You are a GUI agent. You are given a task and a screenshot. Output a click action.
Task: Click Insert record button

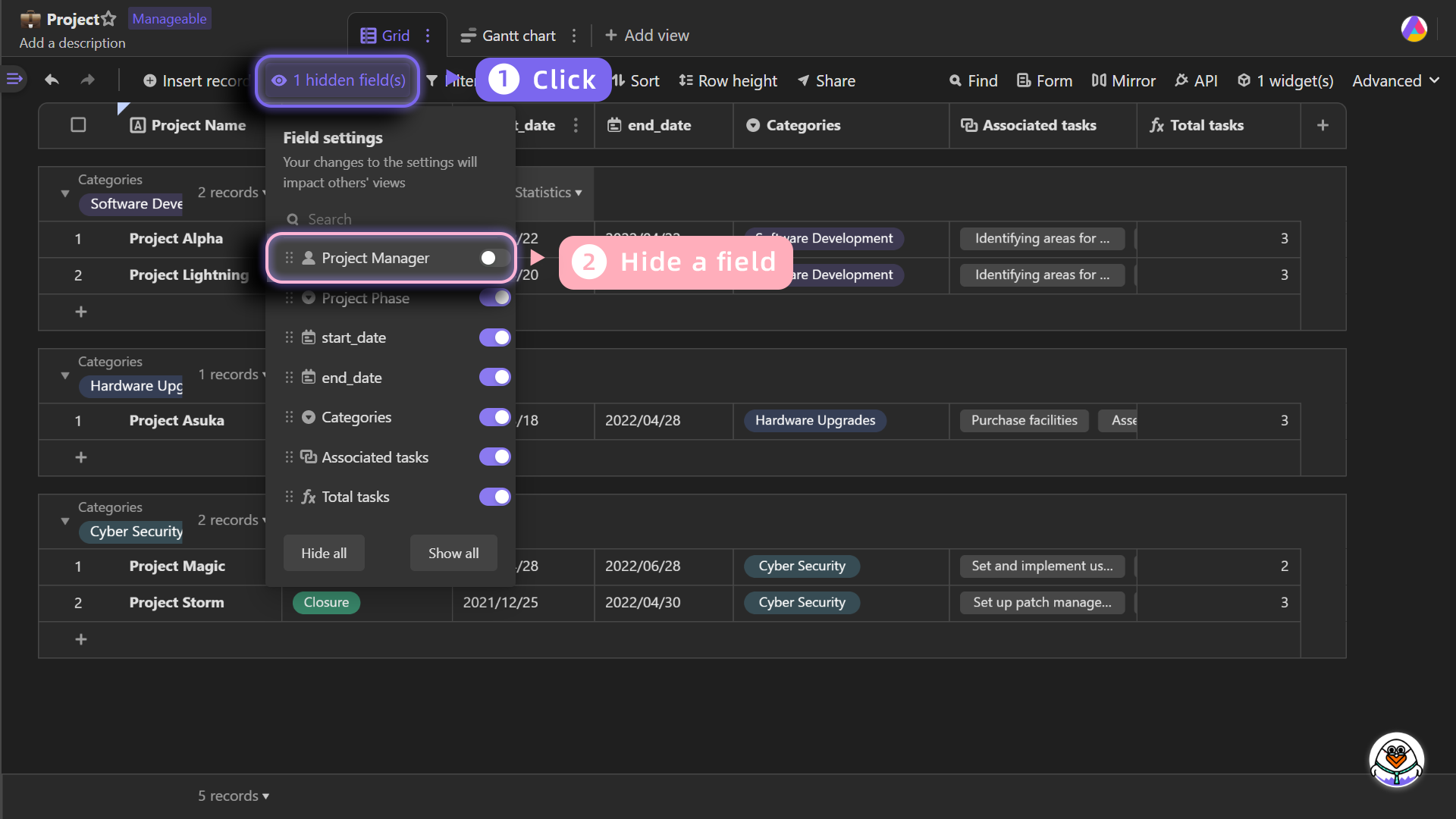196,80
